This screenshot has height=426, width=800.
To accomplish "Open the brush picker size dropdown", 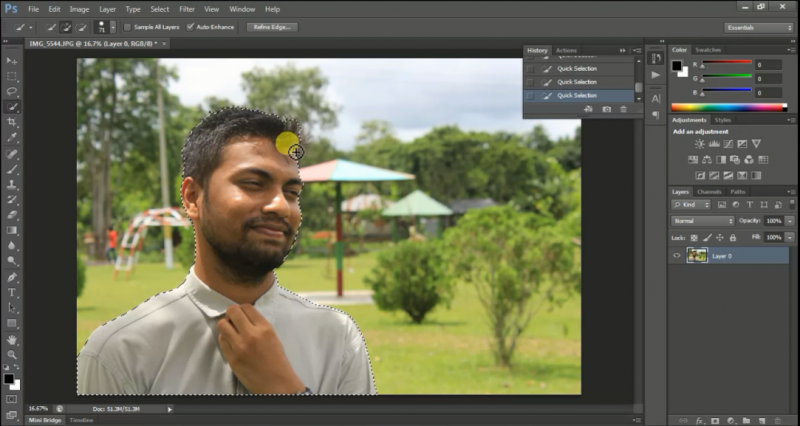I will (x=112, y=27).
